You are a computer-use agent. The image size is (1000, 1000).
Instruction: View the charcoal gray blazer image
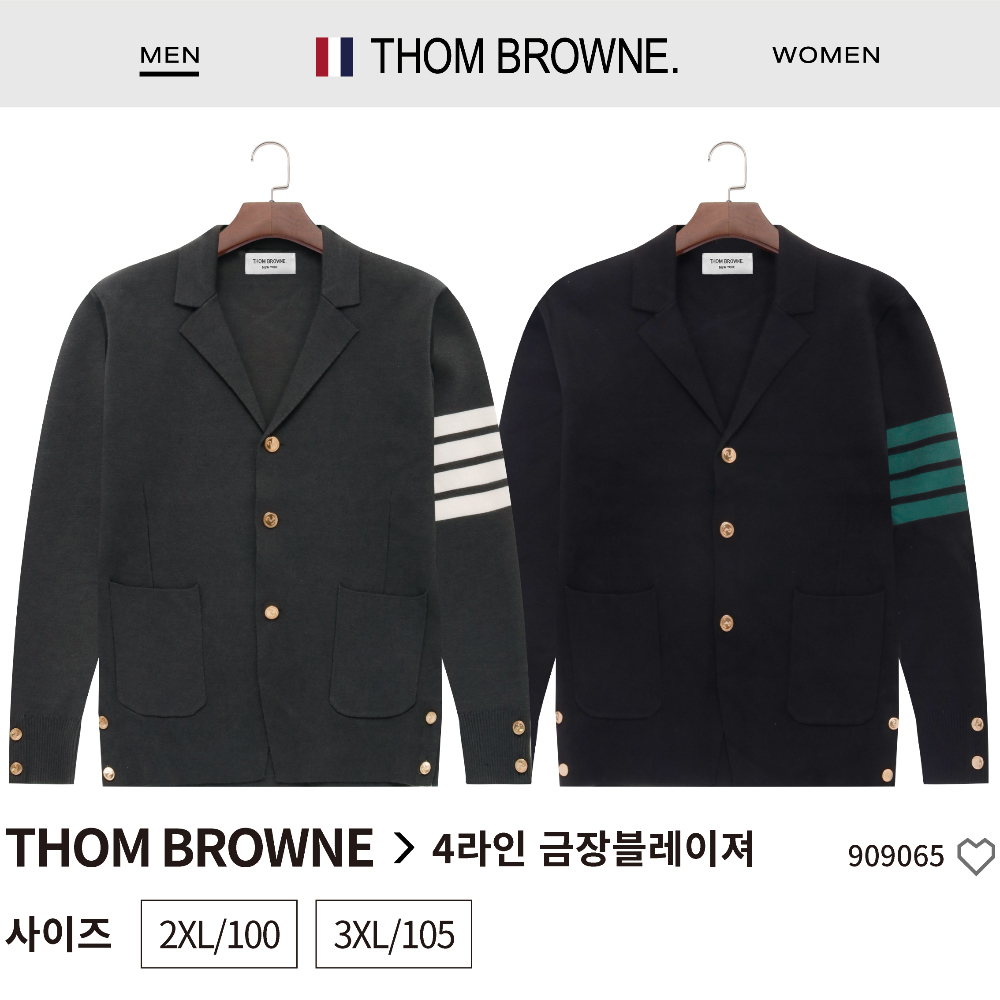tap(270, 464)
